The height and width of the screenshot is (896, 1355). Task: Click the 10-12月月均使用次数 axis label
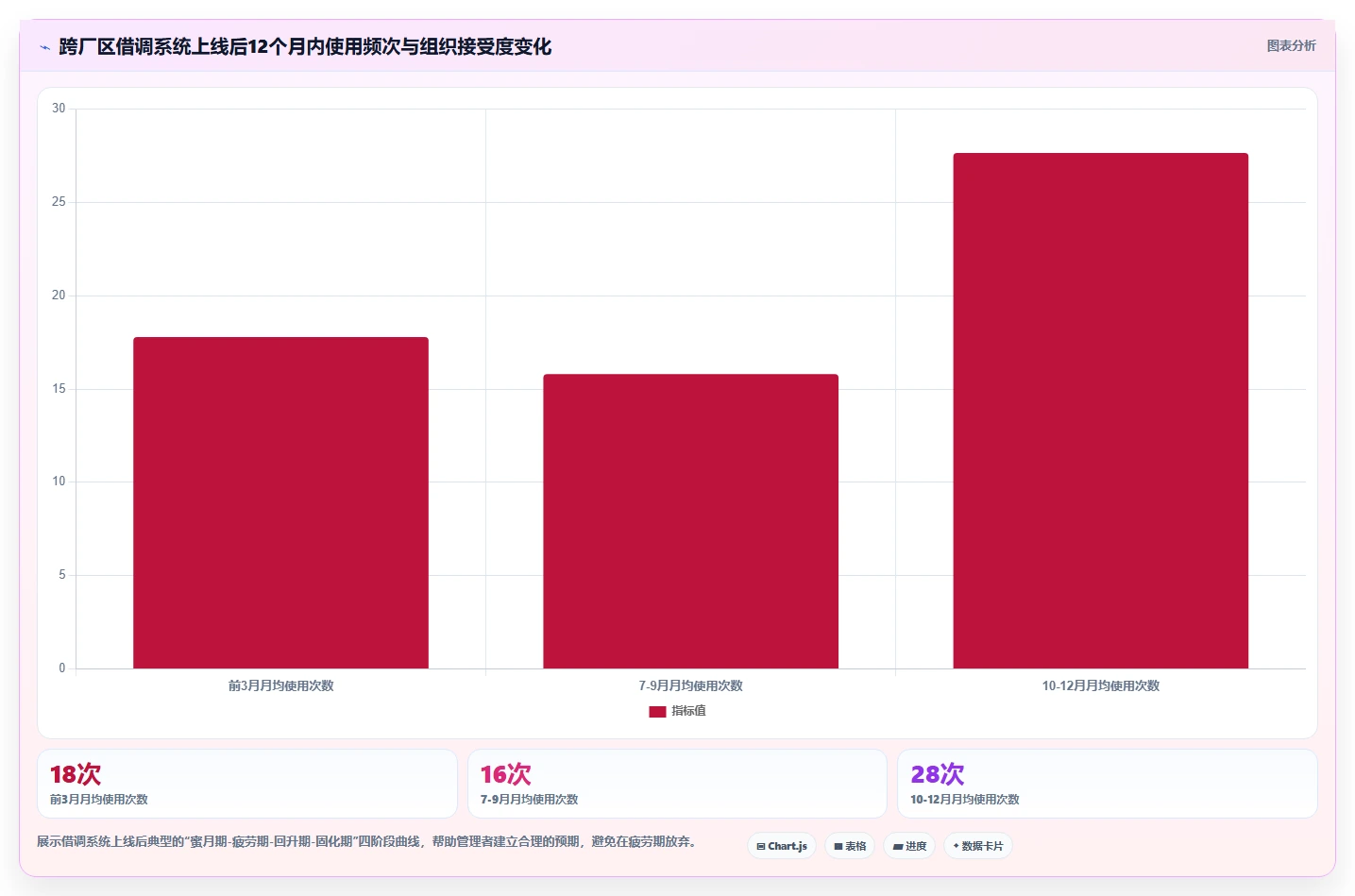click(x=1100, y=685)
